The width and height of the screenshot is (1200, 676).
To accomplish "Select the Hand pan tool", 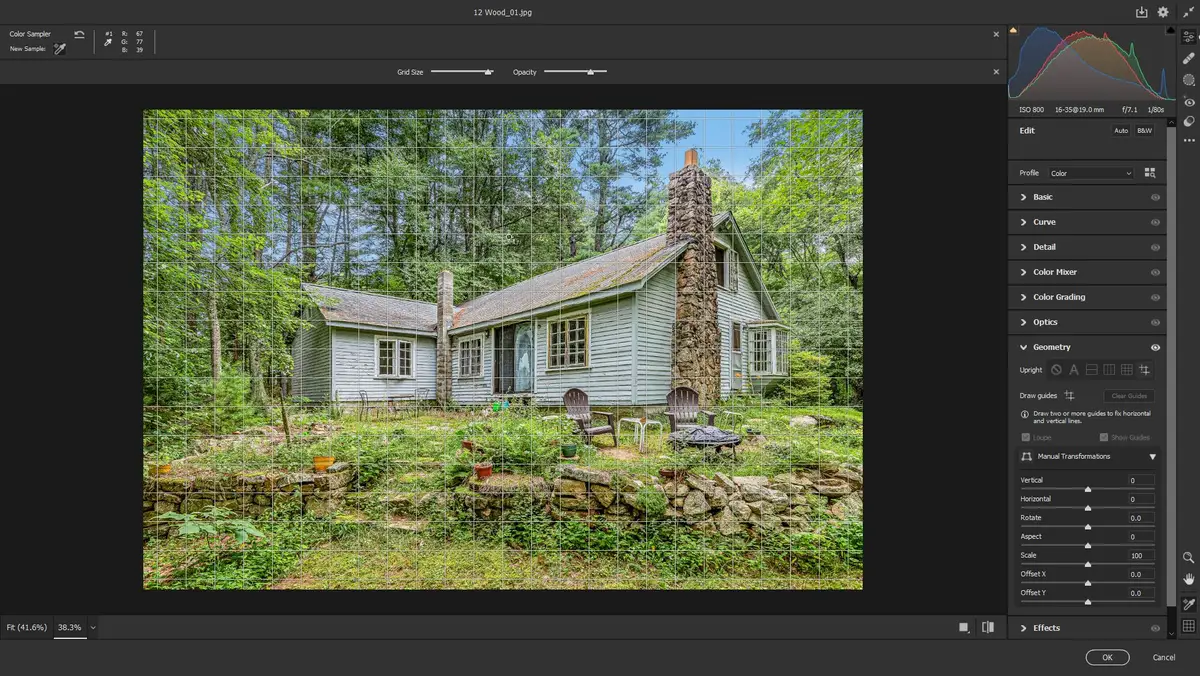I will pyautogui.click(x=1189, y=579).
